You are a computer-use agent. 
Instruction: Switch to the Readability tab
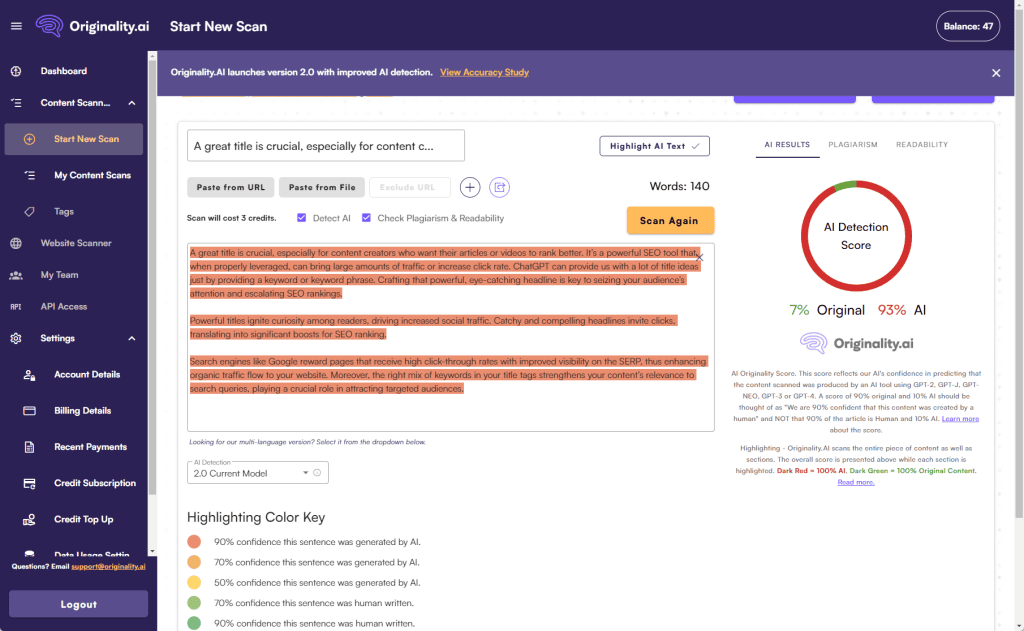click(921, 144)
